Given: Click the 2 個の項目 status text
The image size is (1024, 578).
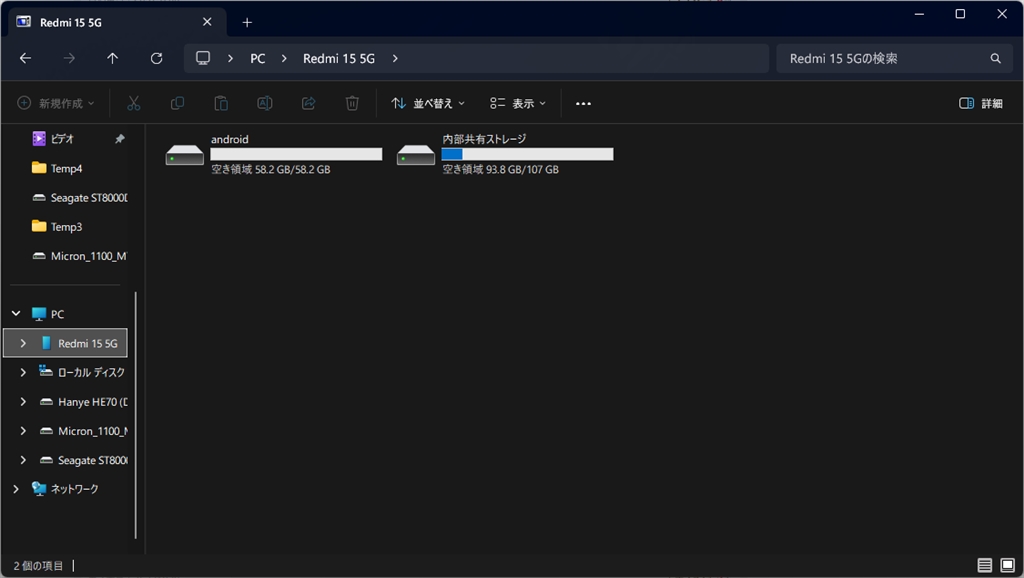Looking at the screenshot, I should 39,566.
